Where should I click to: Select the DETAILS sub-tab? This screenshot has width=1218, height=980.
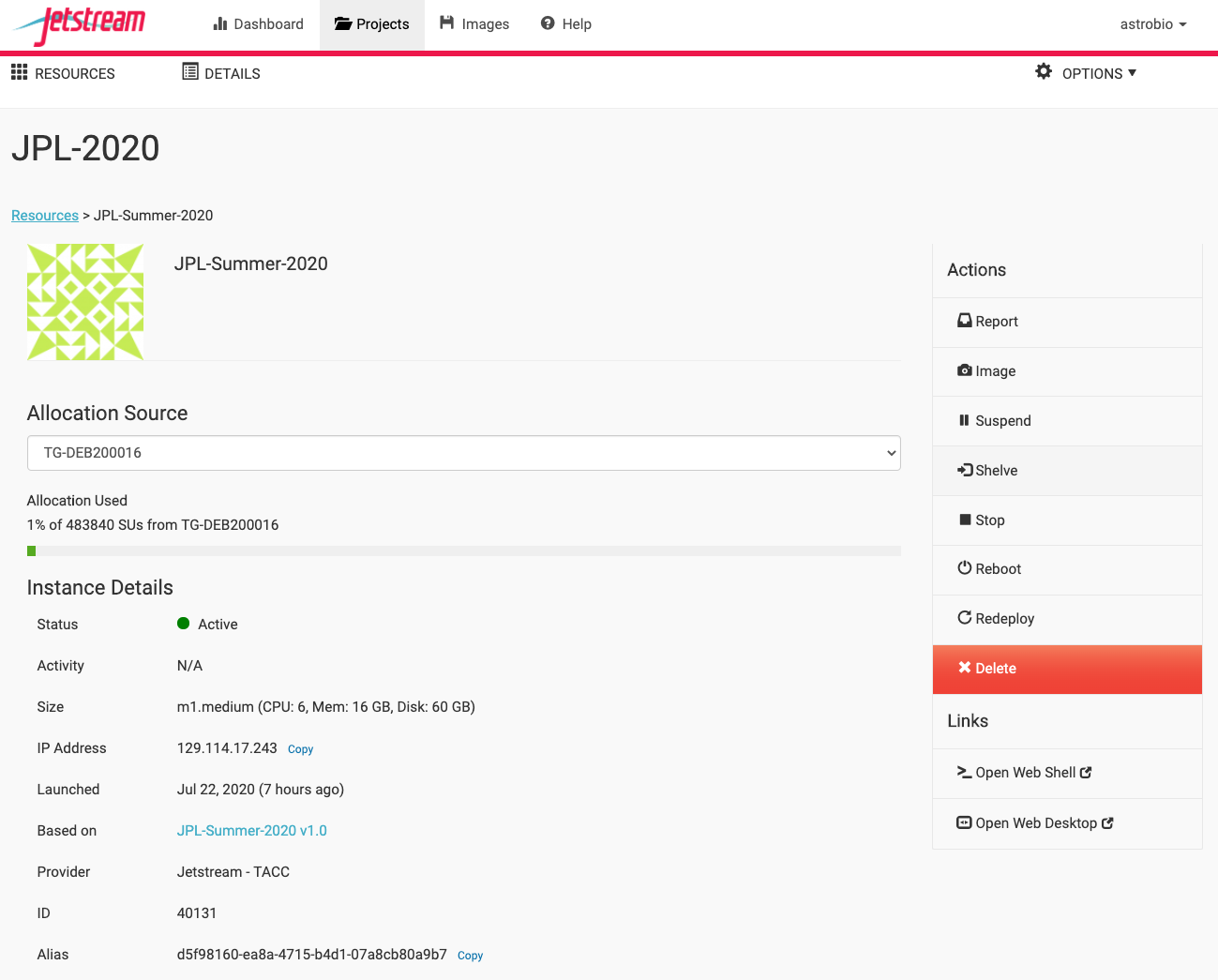(x=221, y=73)
